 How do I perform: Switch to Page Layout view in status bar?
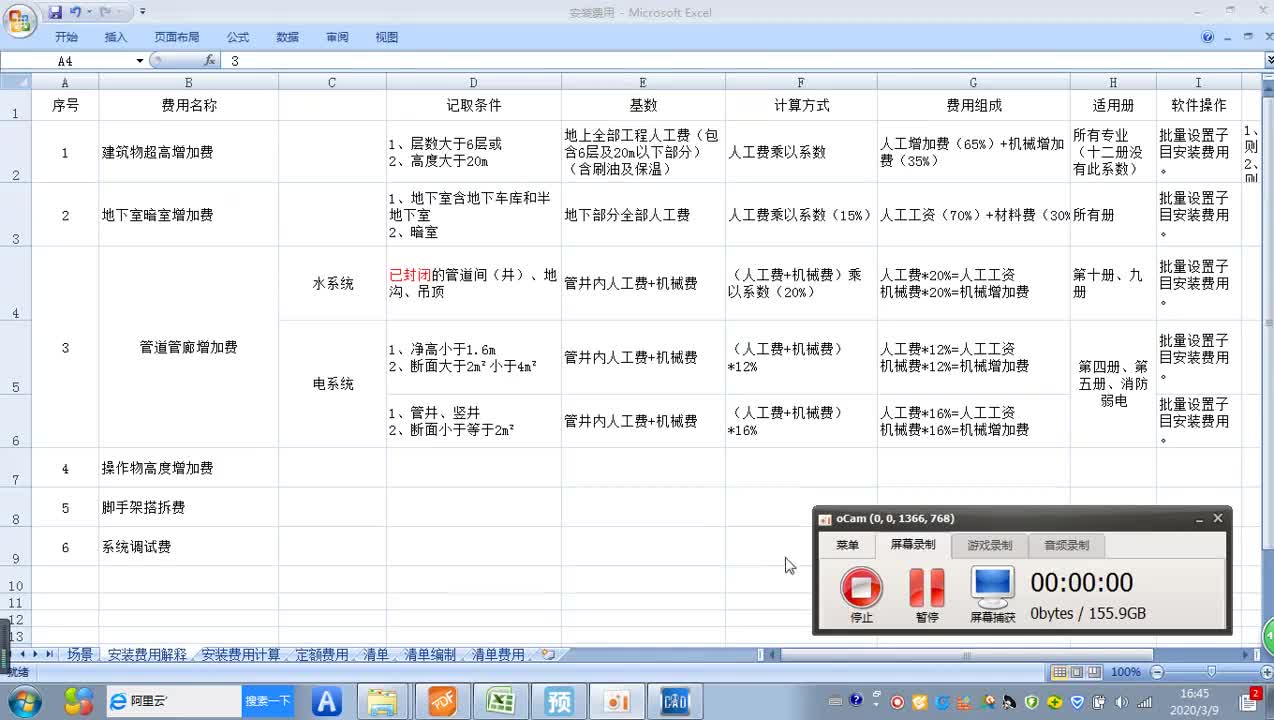click(x=1077, y=672)
